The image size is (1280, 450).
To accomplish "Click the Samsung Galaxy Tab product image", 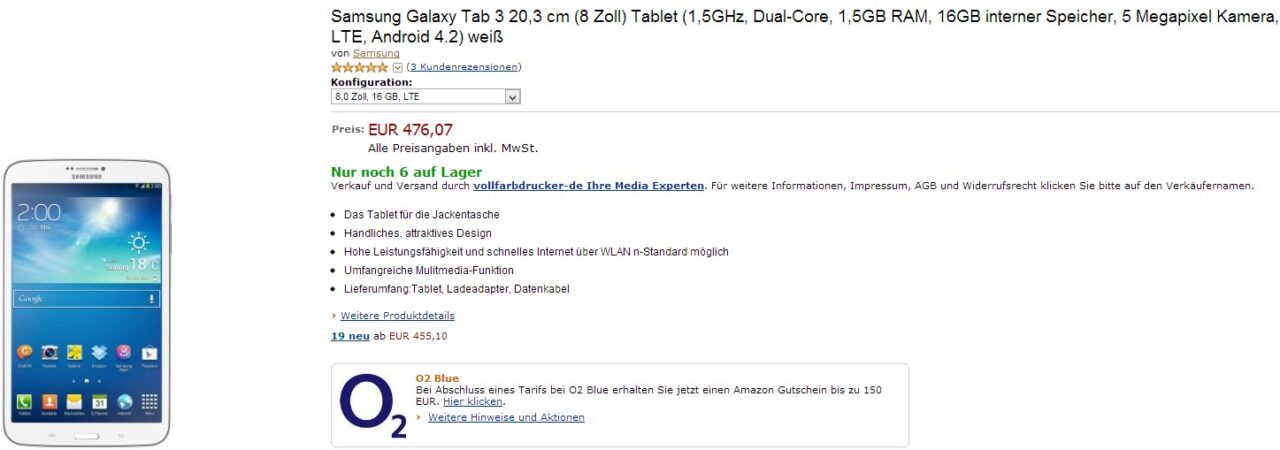I will pos(87,303).
